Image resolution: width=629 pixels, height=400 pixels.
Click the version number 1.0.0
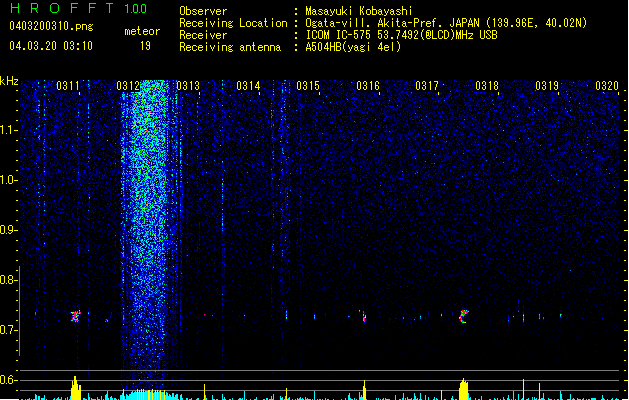tap(135, 9)
